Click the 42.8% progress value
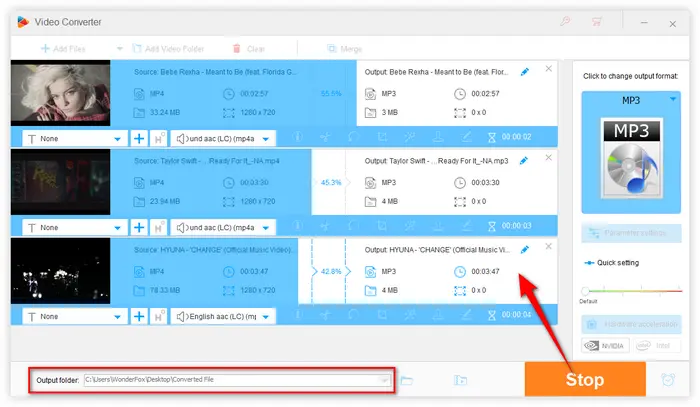 (x=331, y=271)
